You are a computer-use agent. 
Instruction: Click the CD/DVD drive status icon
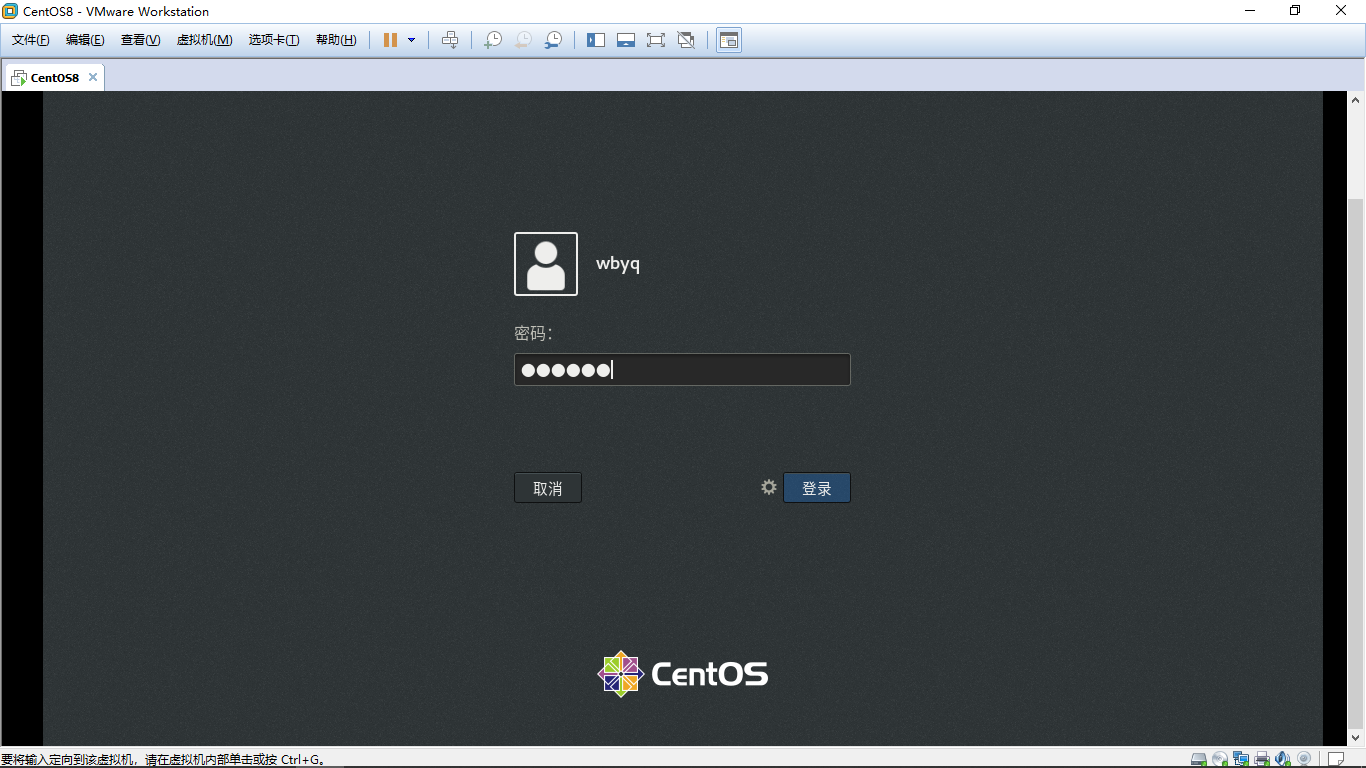coord(1220,759)
